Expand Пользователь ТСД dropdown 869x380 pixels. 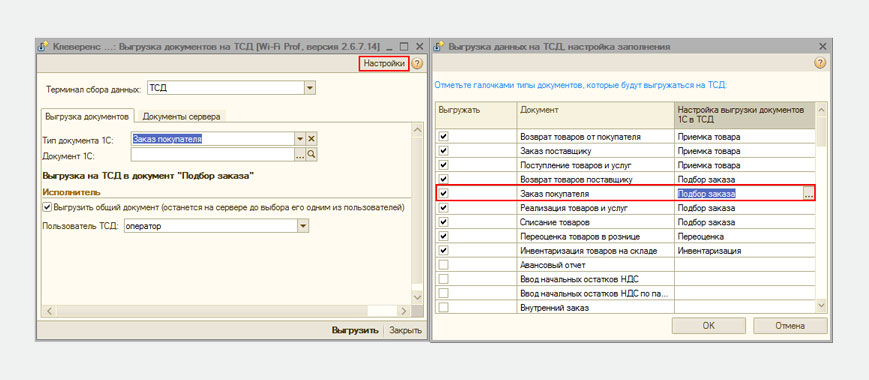pos(303,226)
